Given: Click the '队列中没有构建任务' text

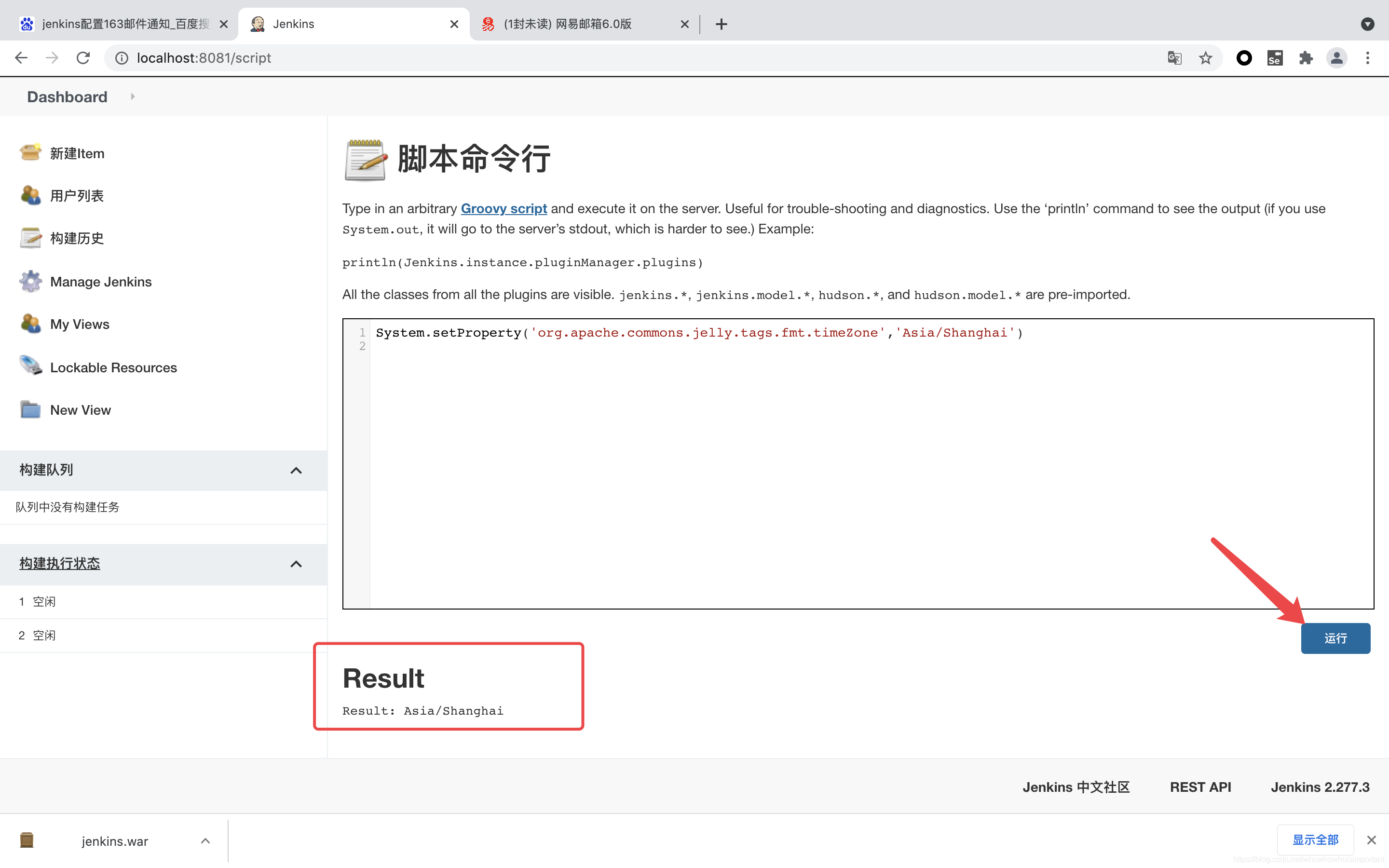Looking at the screenshot, I should click(x=68, y=507).
